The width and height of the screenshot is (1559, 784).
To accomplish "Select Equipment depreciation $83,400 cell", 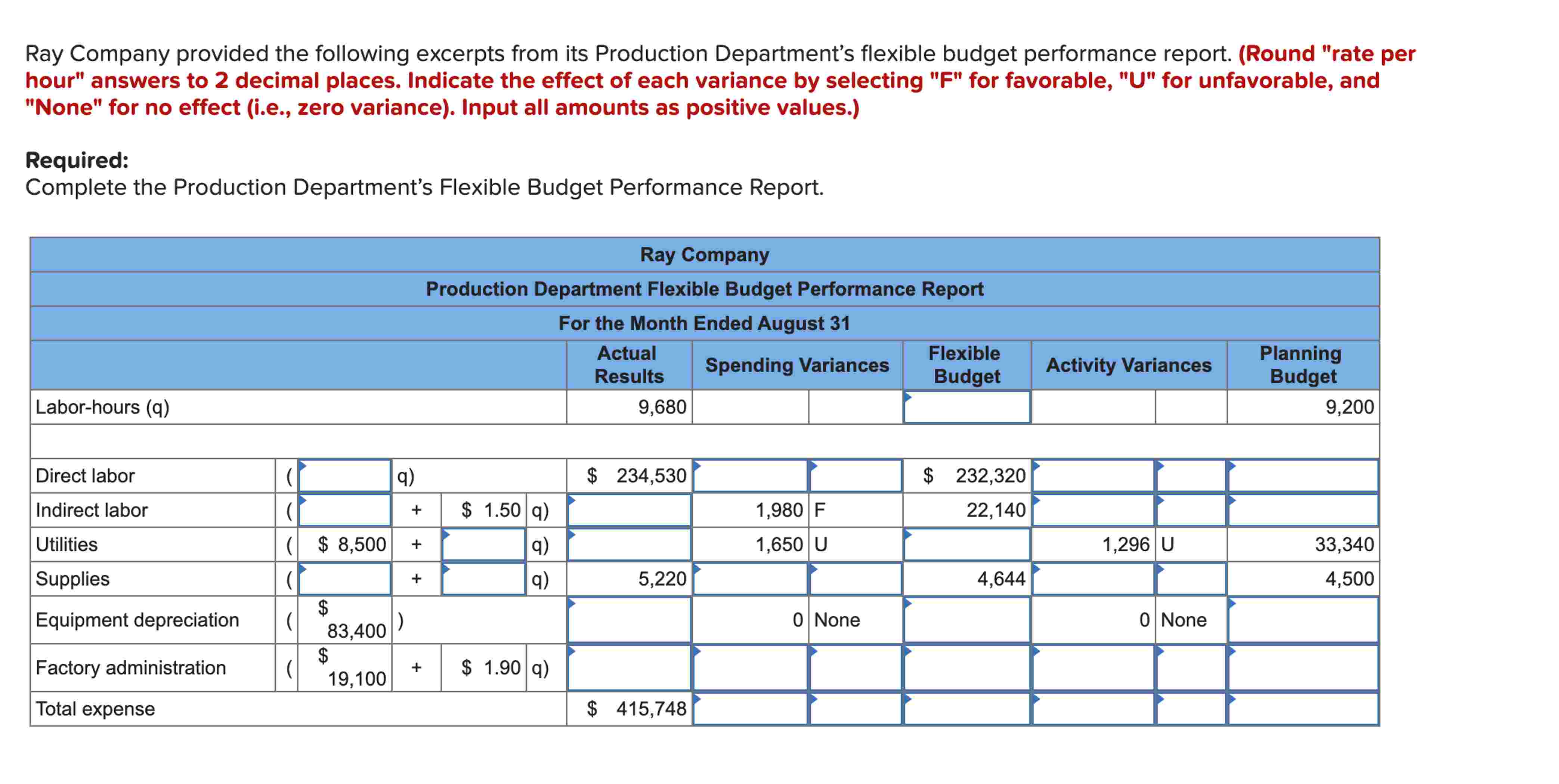I will point(344,620).
